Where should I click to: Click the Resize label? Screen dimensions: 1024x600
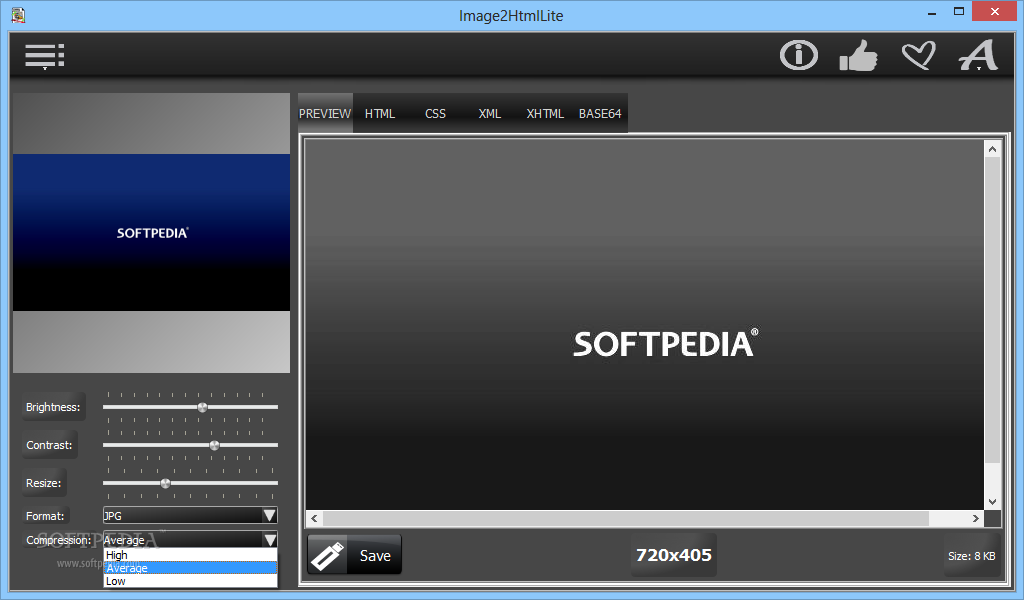pos(44,483)
